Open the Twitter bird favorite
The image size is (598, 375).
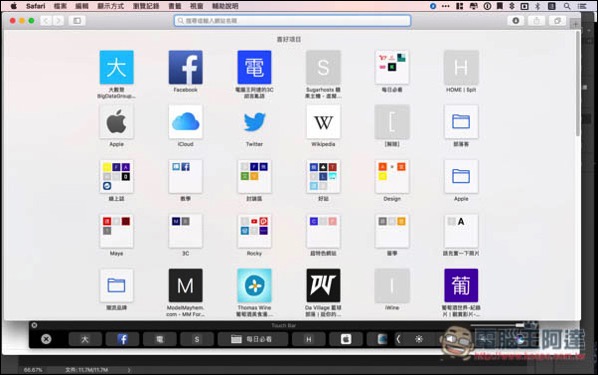(x=254, y=122)
